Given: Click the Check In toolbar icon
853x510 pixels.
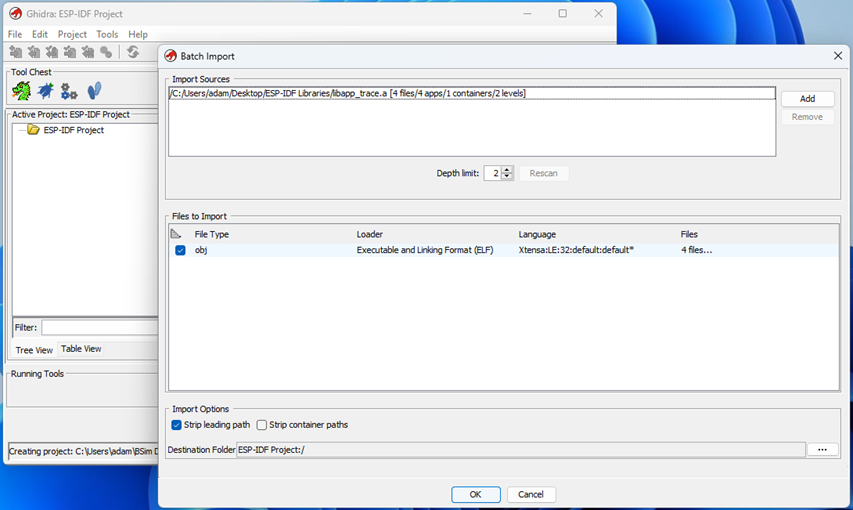Looking at the screenshot, I should (x=70, y=52).
